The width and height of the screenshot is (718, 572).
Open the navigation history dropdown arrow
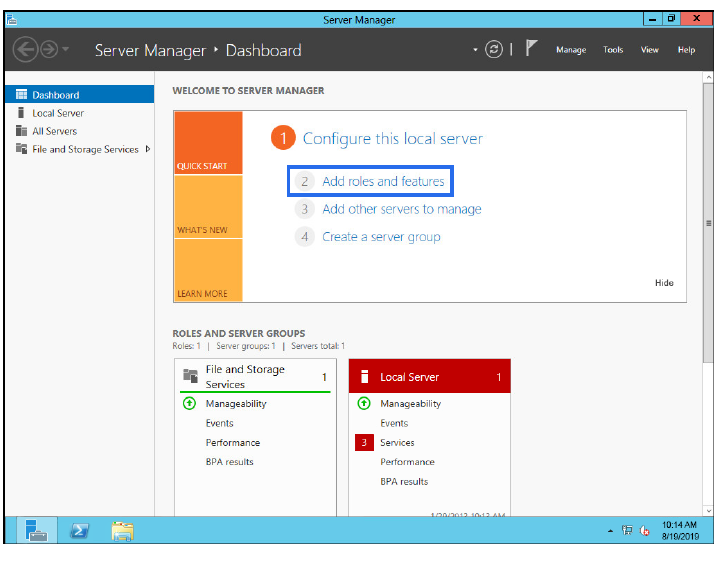tap(65, 49)
